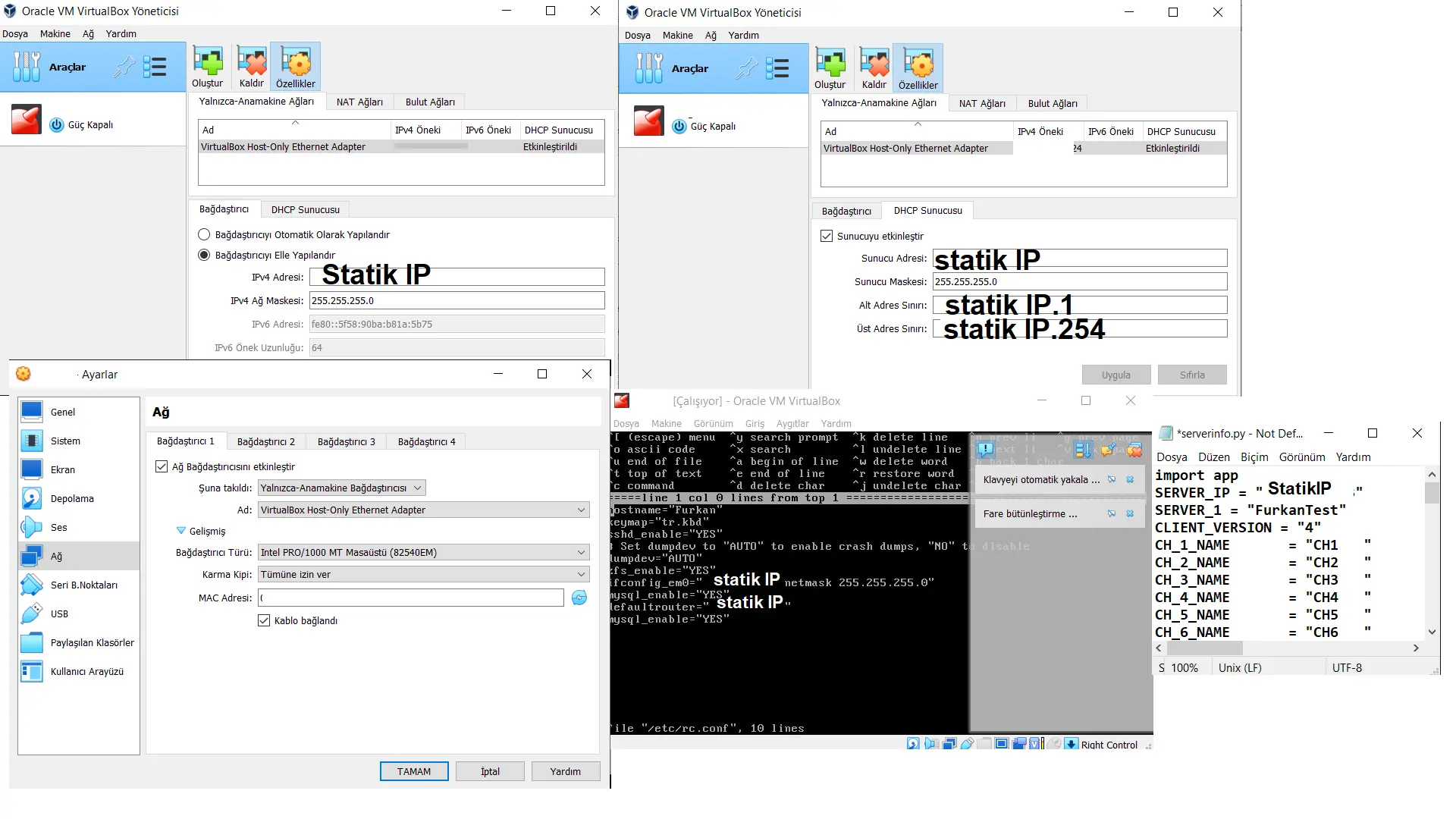Toggle notification center exclamation icon in VM window

(x=985, y=449)
